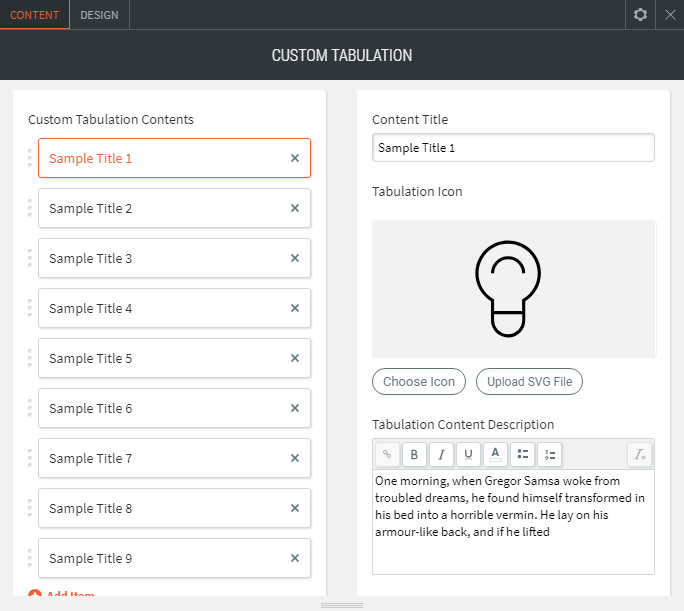The image size is (684, 611).
Task: Open the text color picker
Action: coord(495,454)
